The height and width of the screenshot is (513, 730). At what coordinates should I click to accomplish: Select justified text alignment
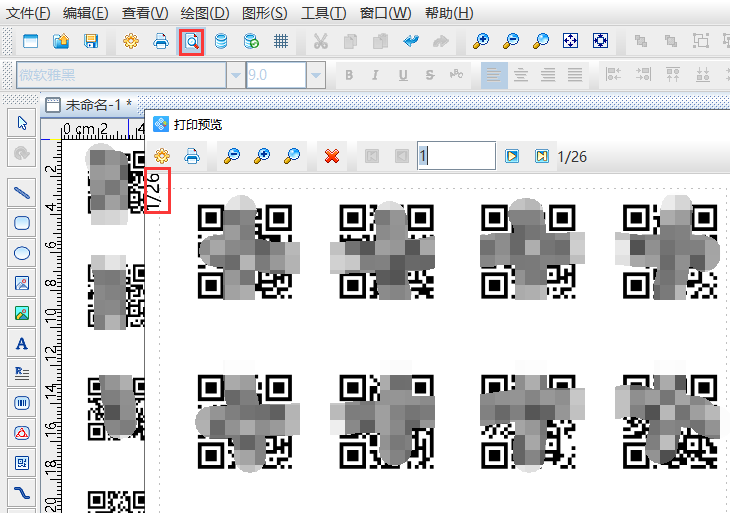click(575, 75)
